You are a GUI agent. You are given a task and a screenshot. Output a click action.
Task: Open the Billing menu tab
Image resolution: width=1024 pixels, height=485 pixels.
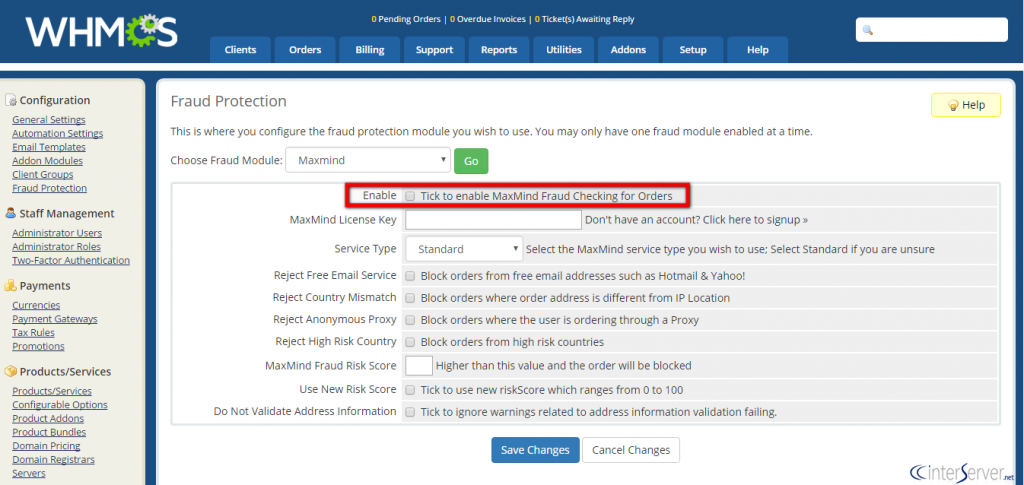pyautogui.click(x=370, y=50)
